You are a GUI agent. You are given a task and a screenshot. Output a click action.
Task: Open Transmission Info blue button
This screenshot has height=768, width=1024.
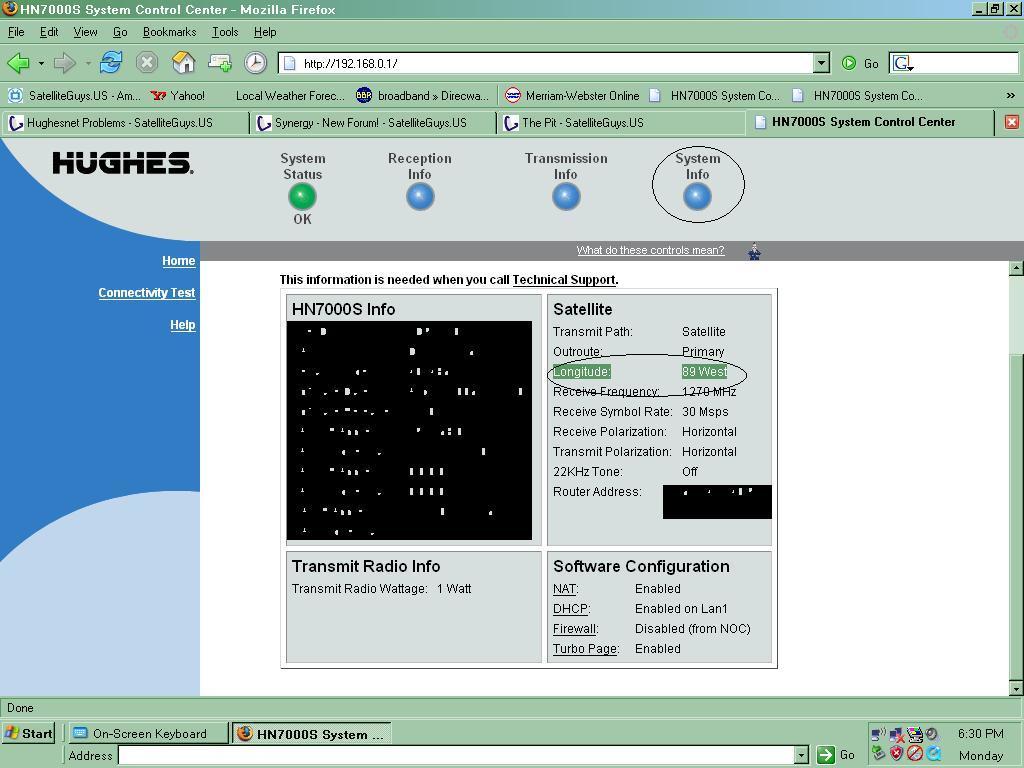(x=566, y=197)
